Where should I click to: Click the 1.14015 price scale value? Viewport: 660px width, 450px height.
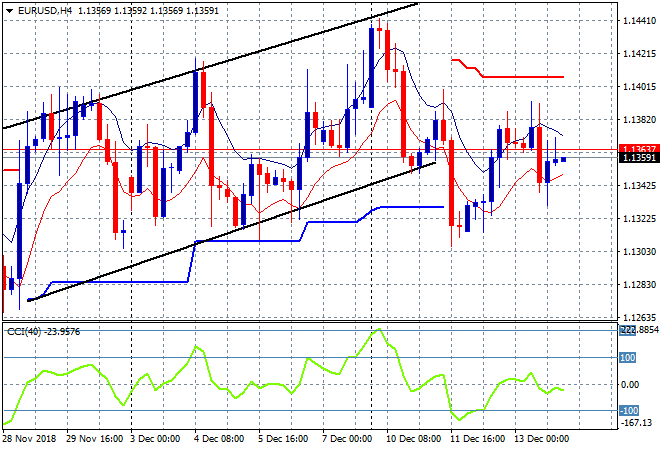pos(639,87)
